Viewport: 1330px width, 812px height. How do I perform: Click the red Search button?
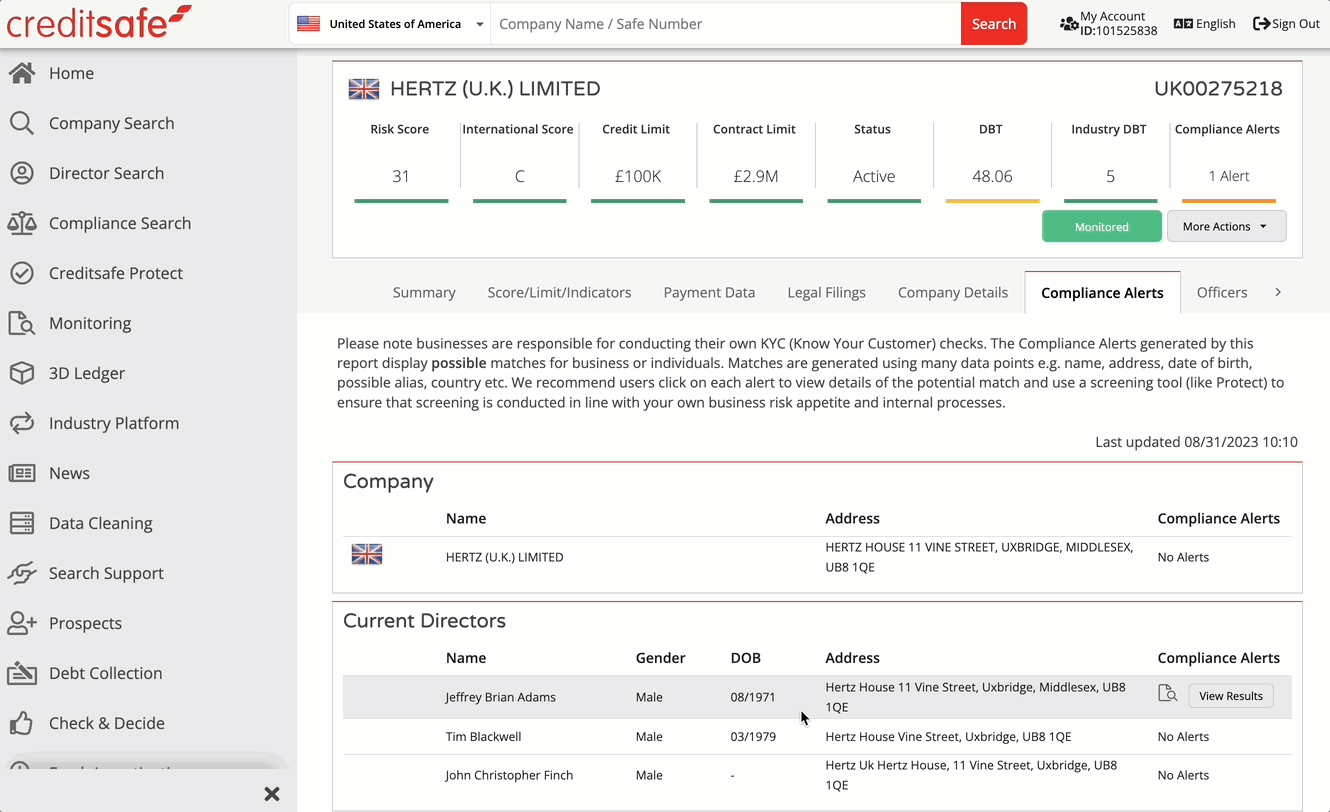(x=994, y=24)
